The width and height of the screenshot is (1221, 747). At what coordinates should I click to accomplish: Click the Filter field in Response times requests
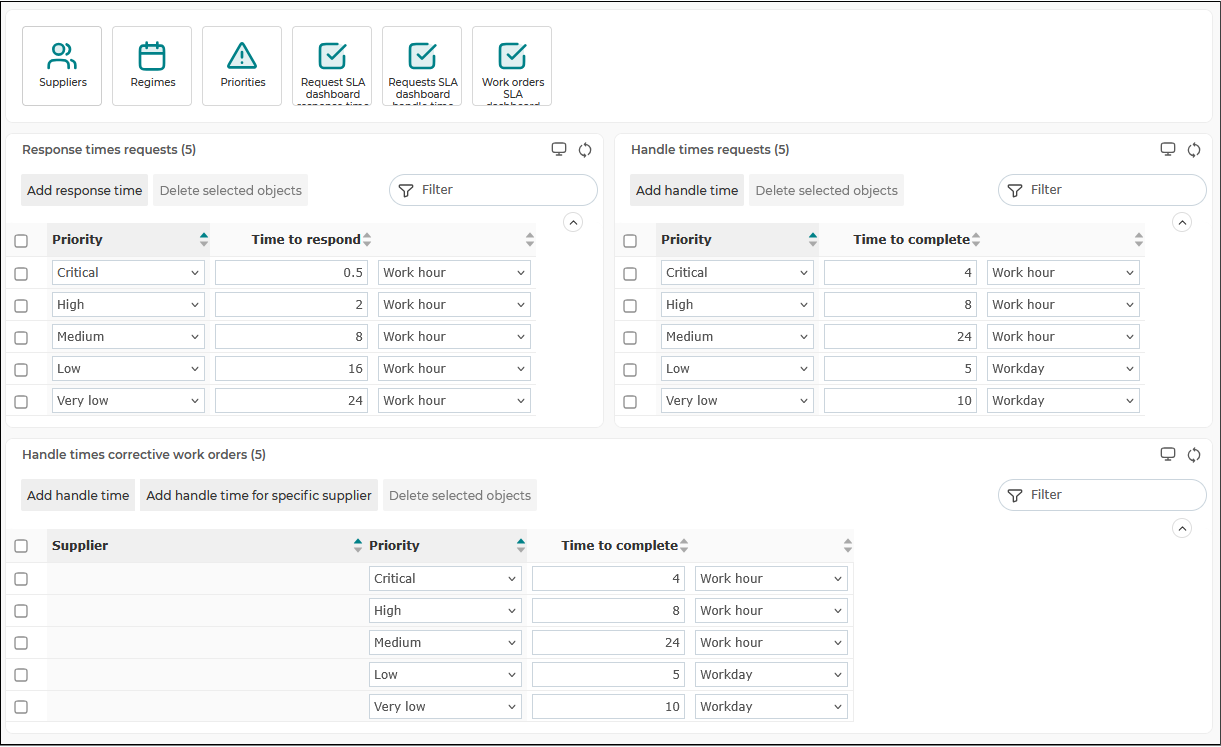[x=493, y=190]
